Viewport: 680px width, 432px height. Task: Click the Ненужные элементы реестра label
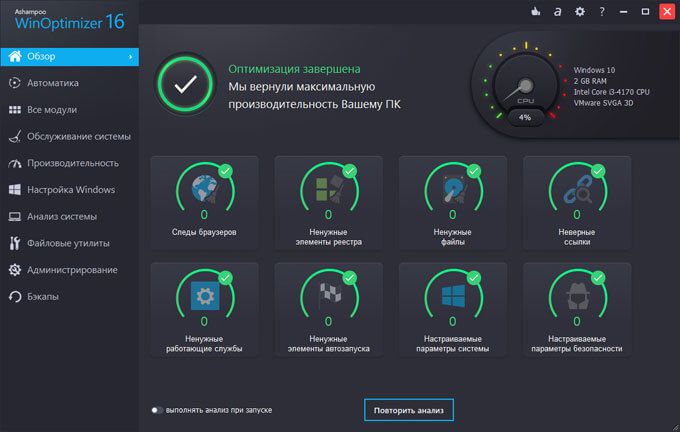(329, 237)
